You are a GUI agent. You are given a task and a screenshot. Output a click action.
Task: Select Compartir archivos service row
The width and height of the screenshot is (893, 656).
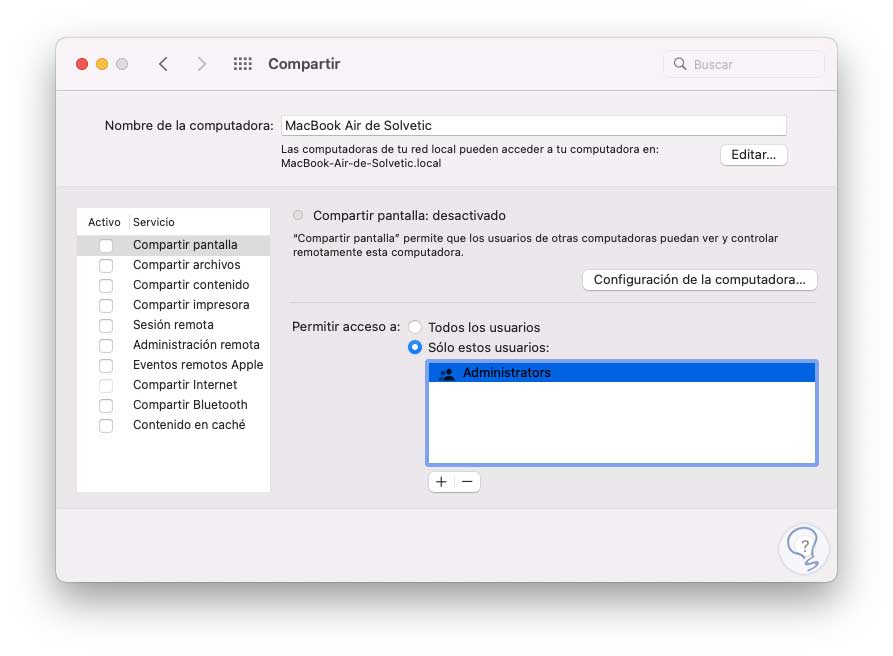[x=173, y=265]
